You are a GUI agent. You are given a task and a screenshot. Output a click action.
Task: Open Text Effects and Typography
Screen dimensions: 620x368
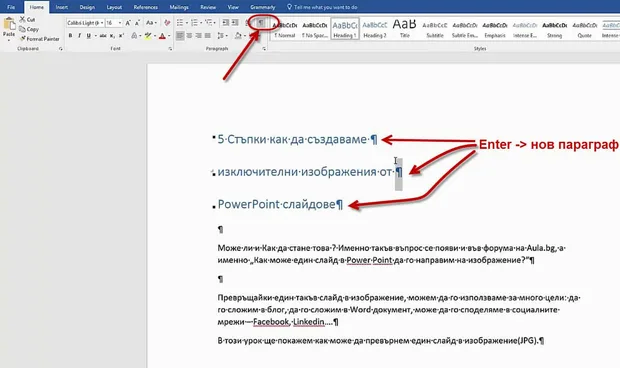134,36
